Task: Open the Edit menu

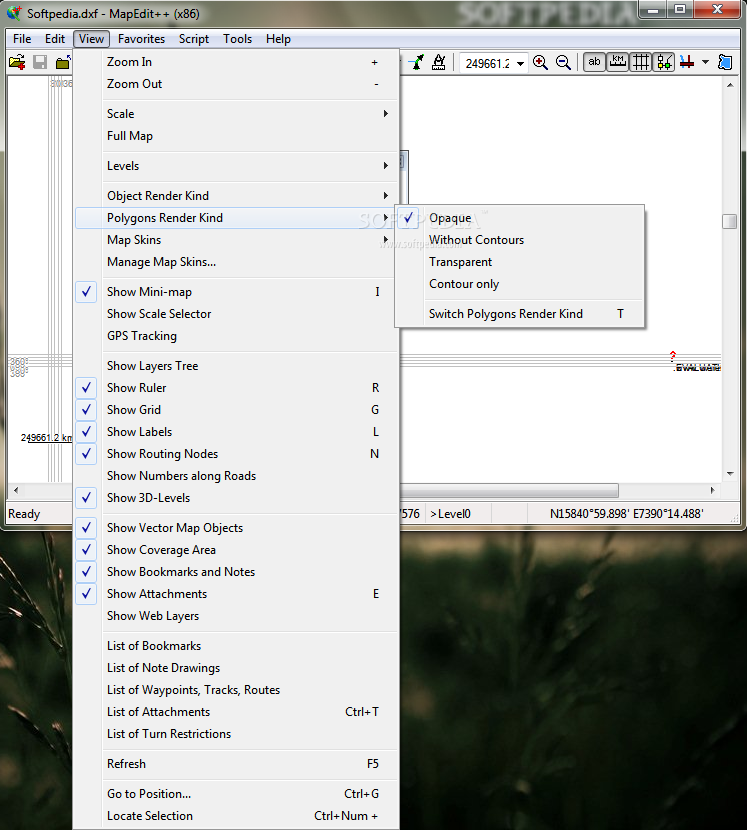Action: click(x=55, y=39)
